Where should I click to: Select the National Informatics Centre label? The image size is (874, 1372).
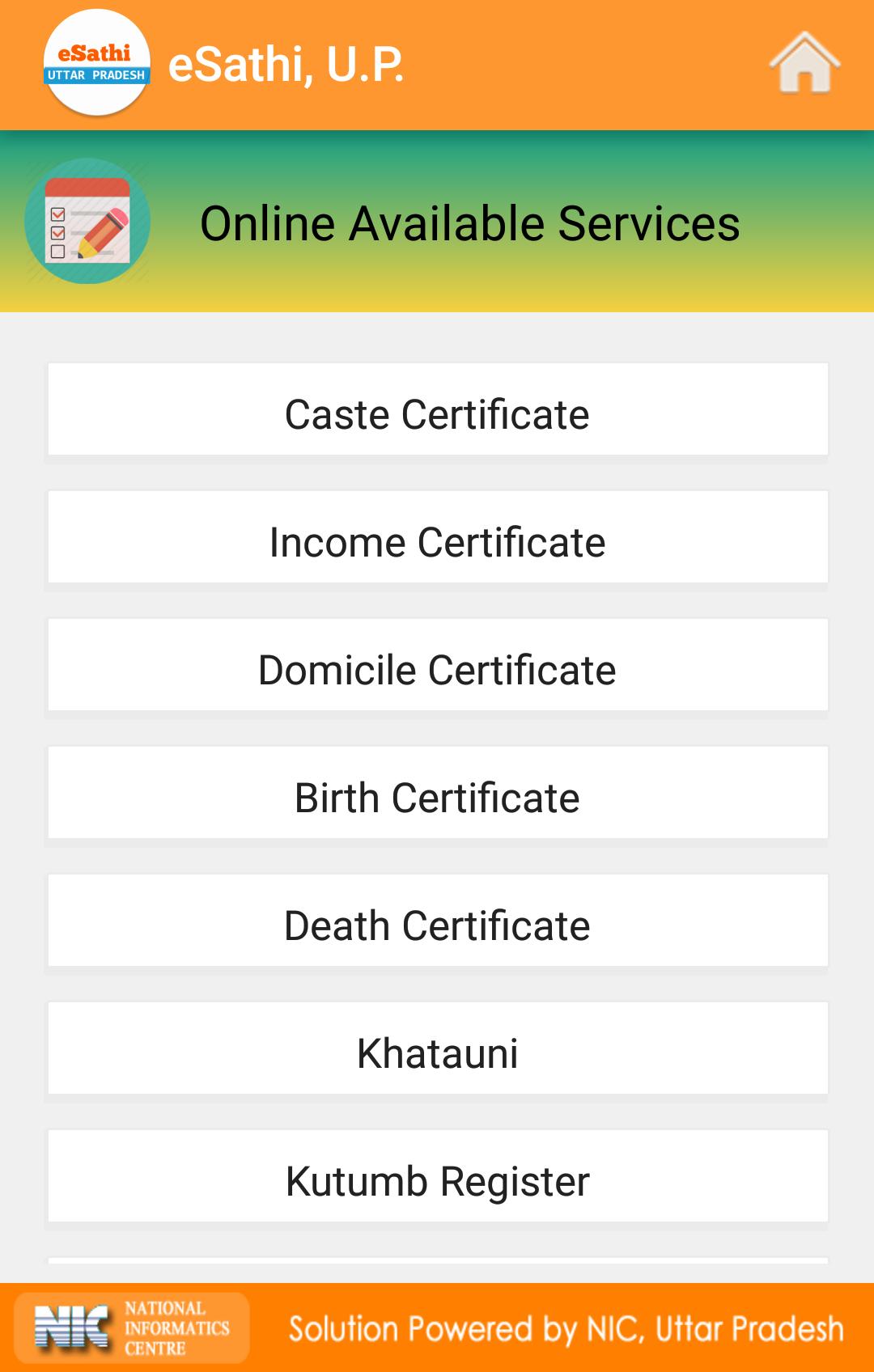[x=176, y=1328]
